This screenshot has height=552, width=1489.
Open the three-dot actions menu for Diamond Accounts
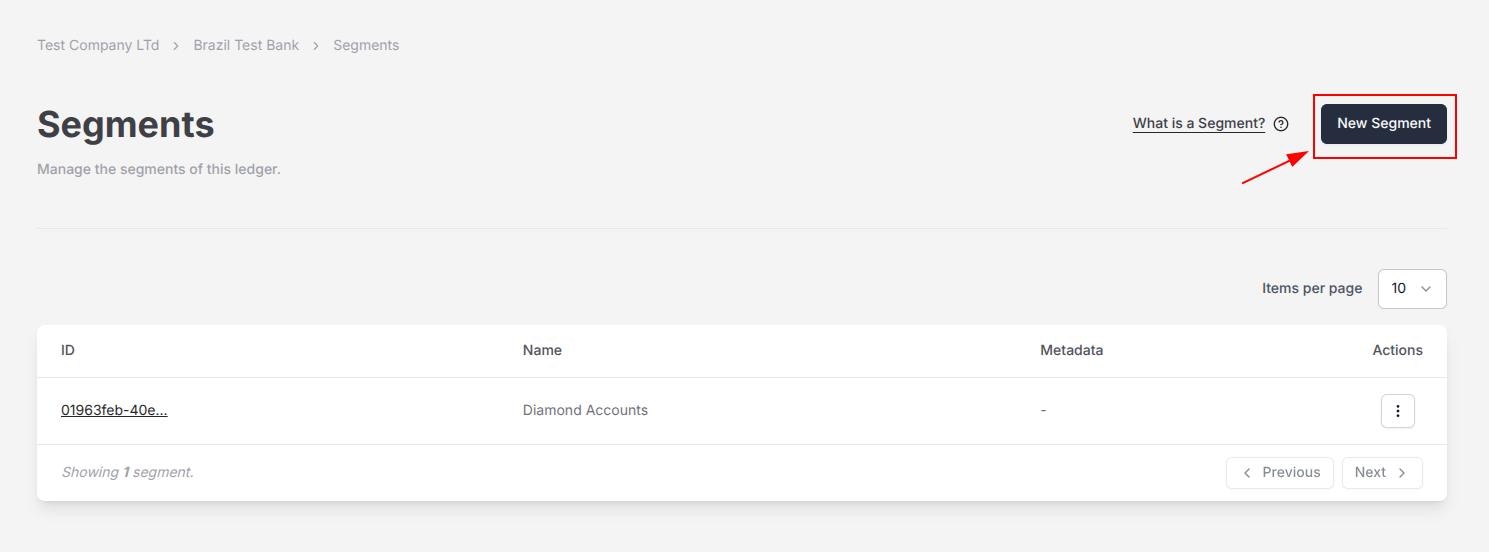click(1397, 411)
